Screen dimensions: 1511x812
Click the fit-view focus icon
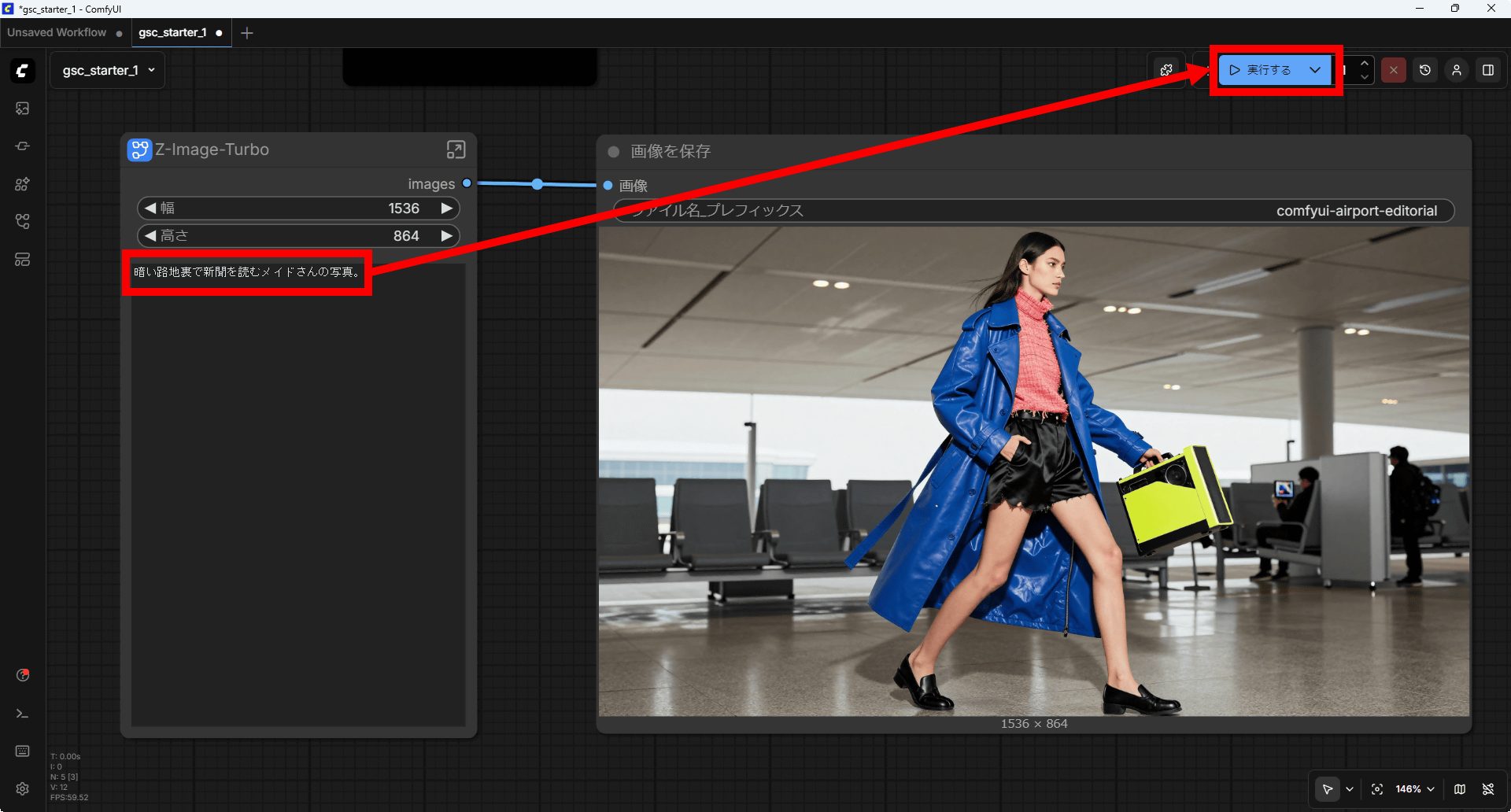pos(1377,789)
